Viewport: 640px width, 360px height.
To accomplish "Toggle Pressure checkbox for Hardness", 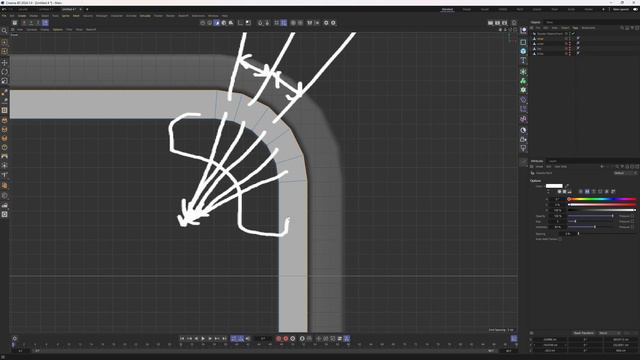I will point(633,227).
